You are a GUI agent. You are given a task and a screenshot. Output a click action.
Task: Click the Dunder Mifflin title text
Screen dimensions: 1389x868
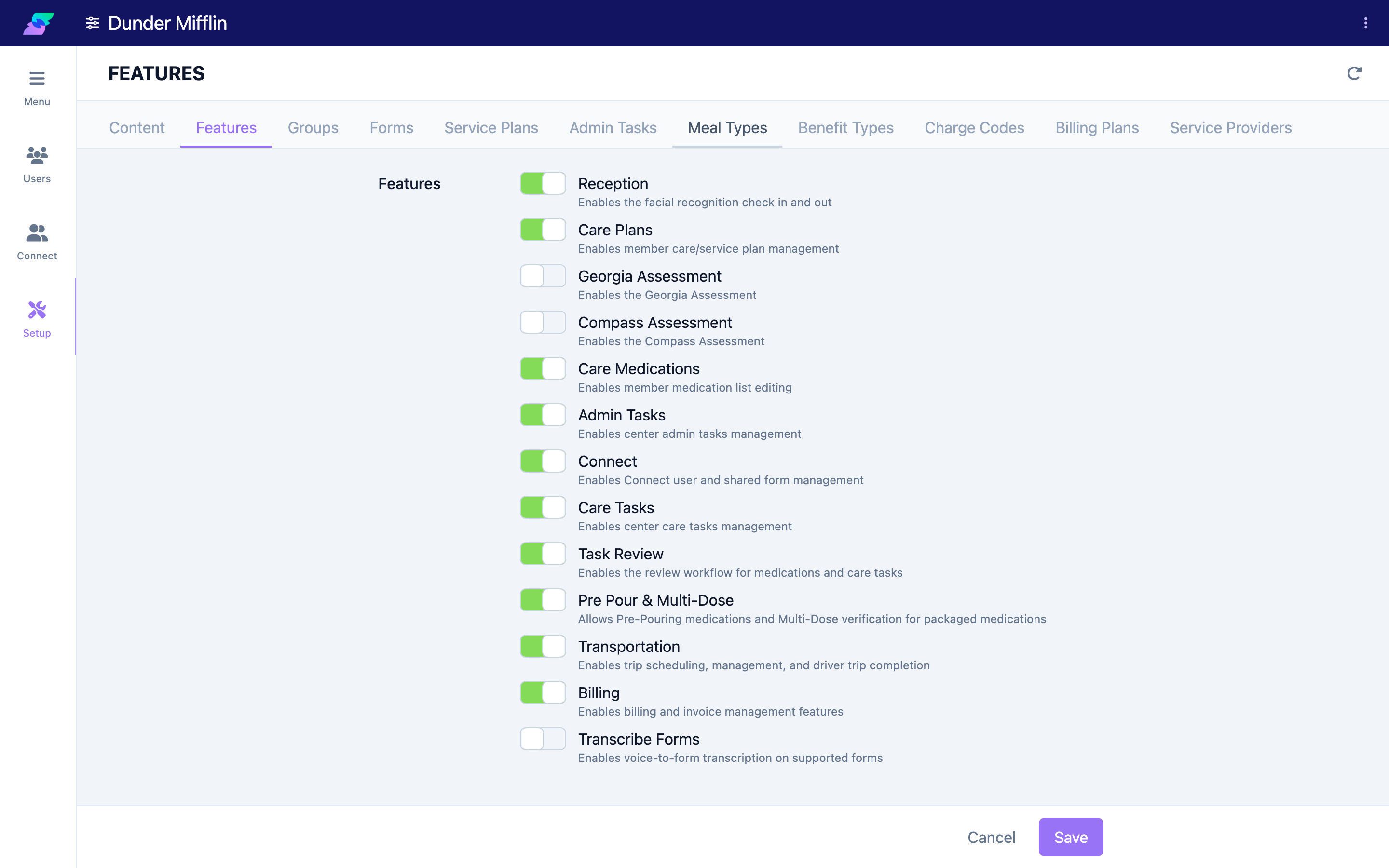[168, 23]
